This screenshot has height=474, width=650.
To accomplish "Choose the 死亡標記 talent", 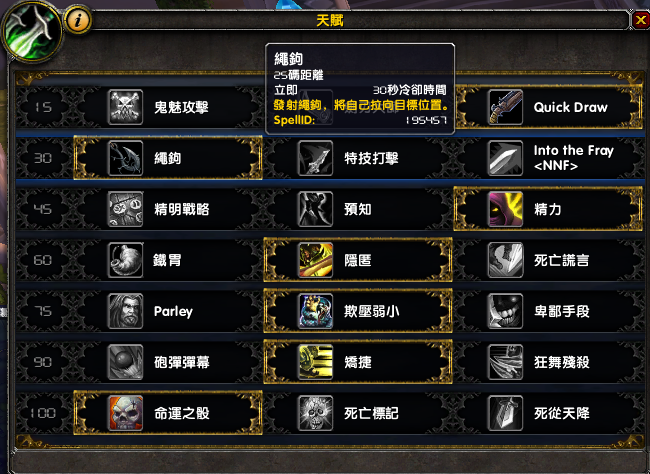I will 358,413.
